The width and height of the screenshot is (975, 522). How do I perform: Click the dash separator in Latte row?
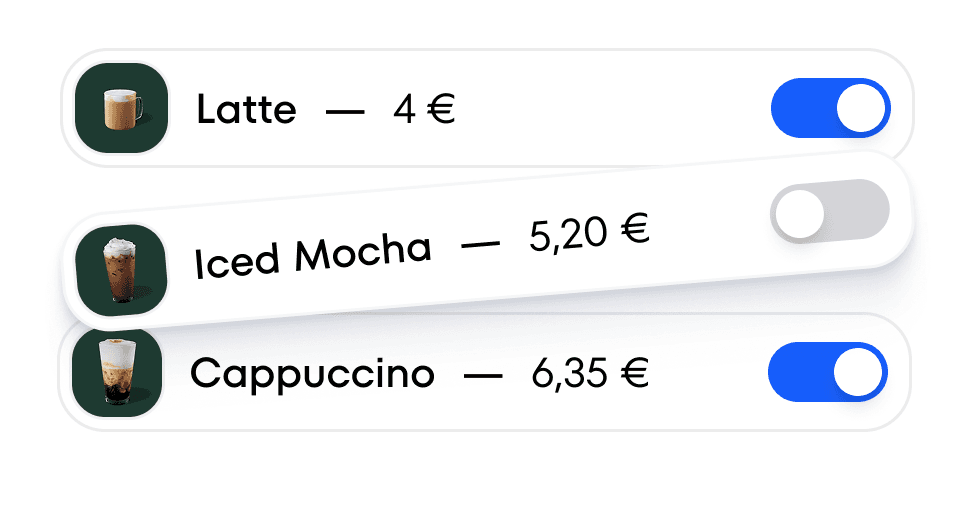(x=345, y=111)
